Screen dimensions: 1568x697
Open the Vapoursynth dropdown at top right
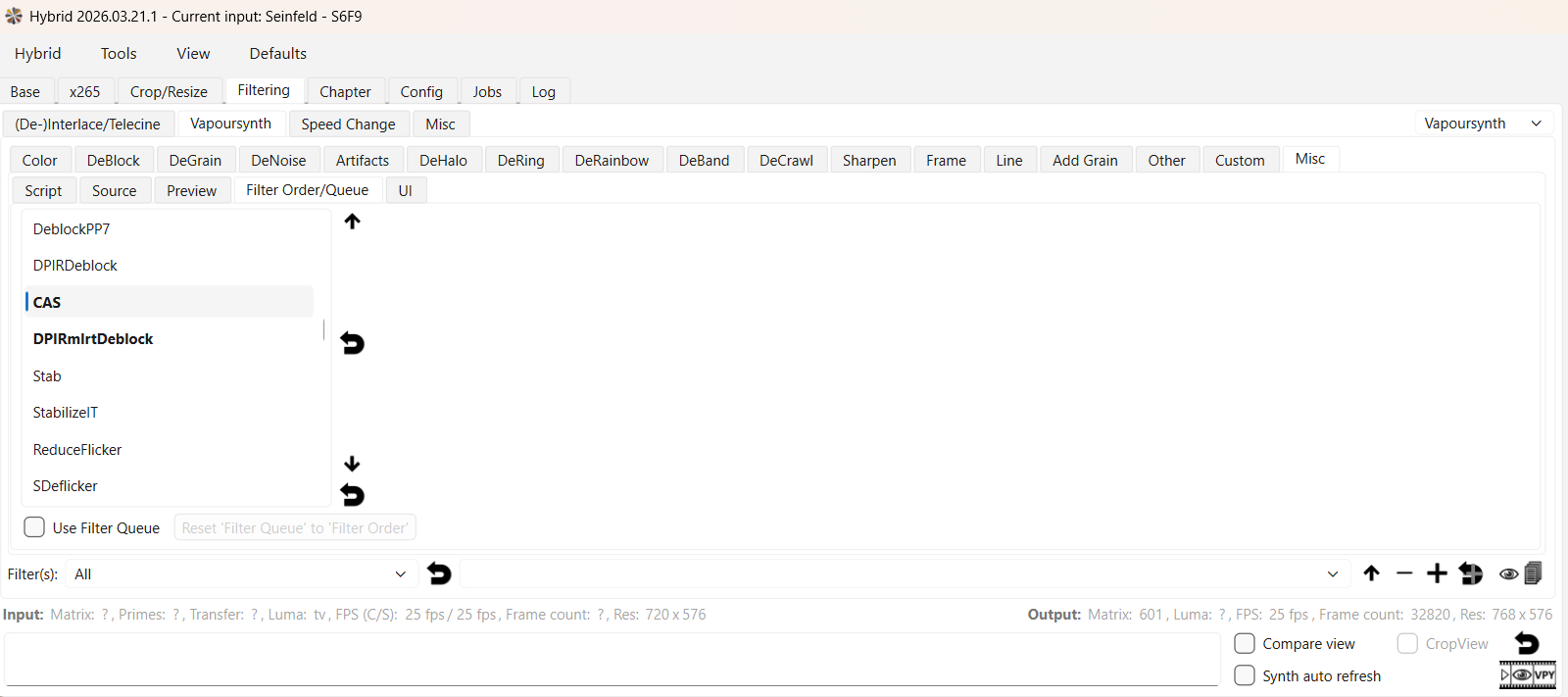(1484, 124)
